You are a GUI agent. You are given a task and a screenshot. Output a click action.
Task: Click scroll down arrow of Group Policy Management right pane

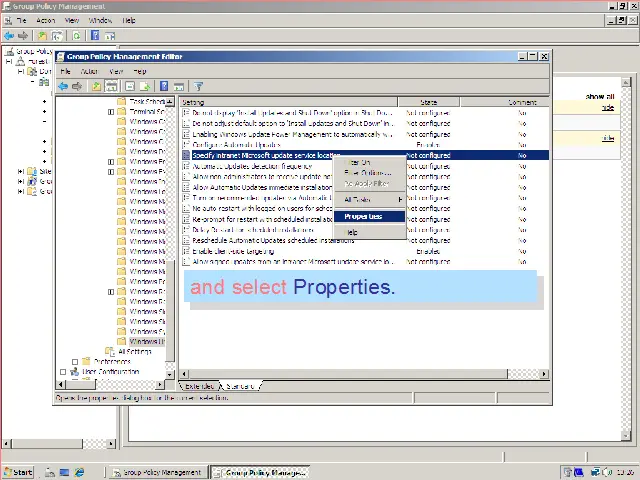pyautogui.click(x=626, y=436)
